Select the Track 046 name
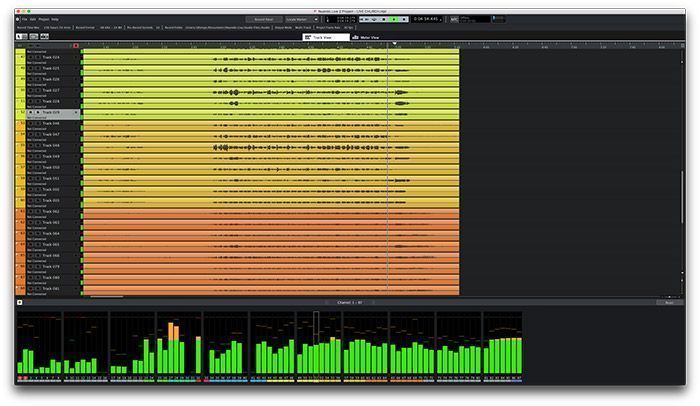The width and height of the screenshot is (700, 406). (x=51, y=123)
